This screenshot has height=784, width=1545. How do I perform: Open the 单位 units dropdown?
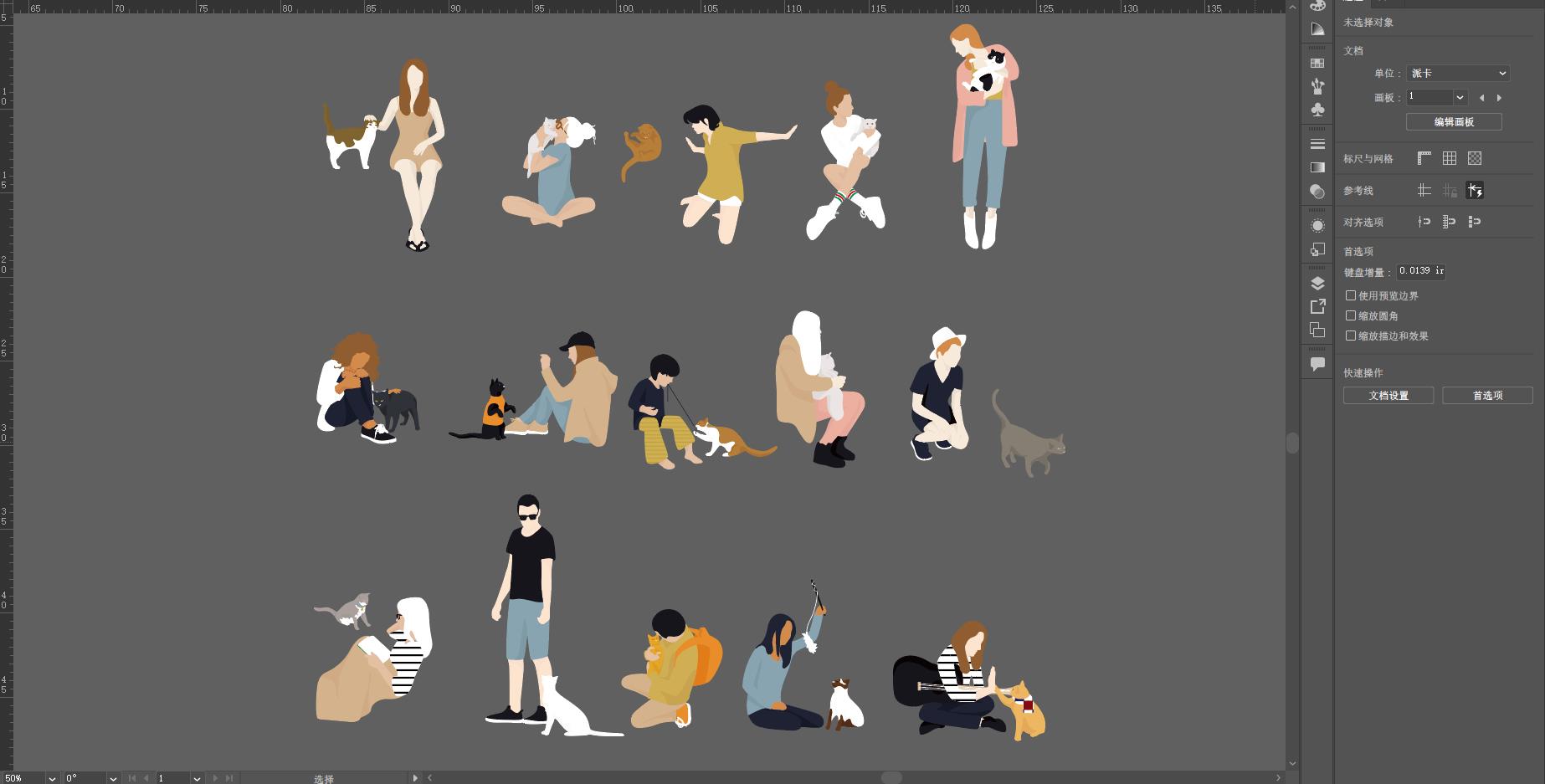point(1458,74)
